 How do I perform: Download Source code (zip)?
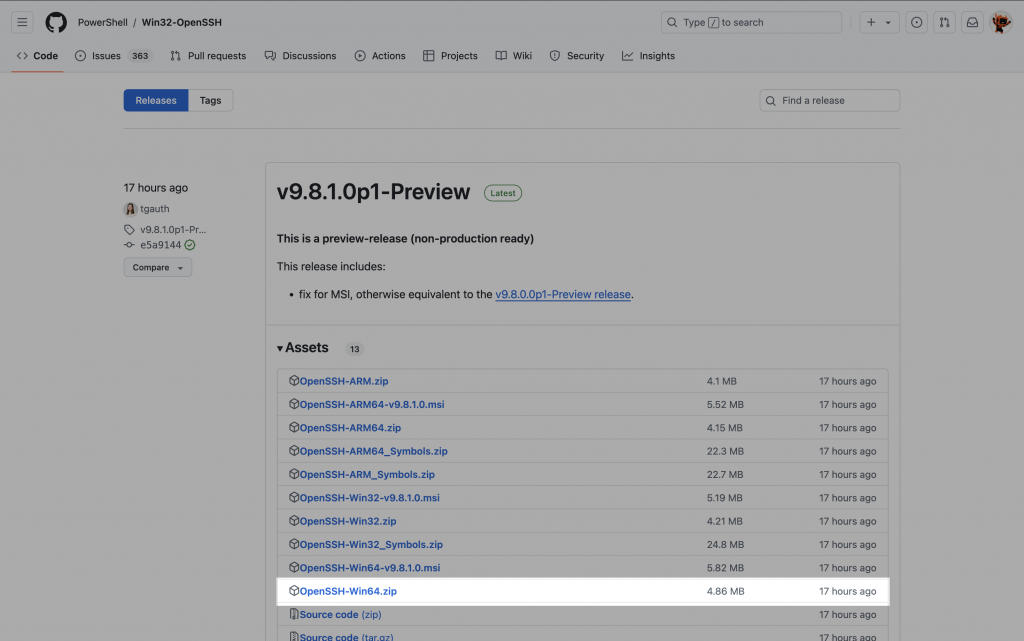point(340,615)
